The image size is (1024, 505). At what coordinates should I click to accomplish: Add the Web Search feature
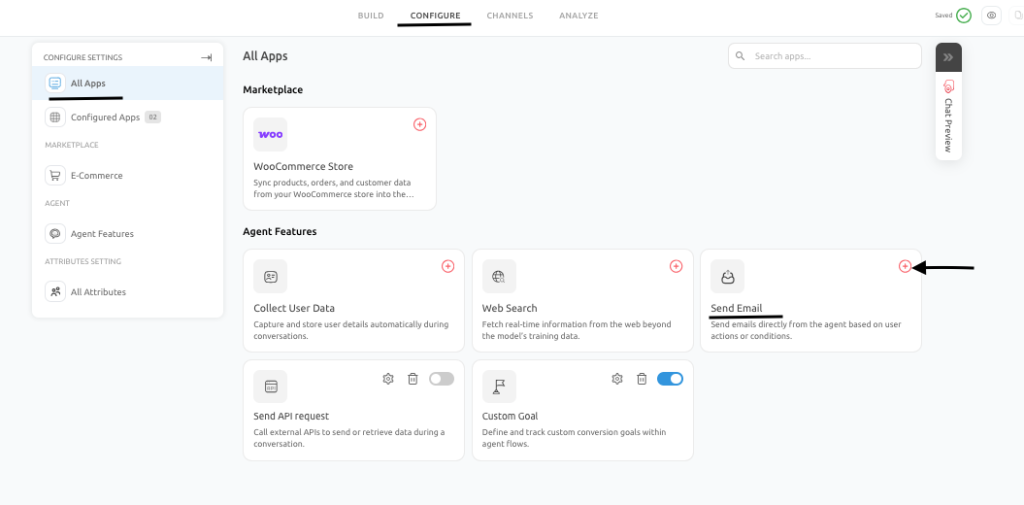click(x=676, y=266)
